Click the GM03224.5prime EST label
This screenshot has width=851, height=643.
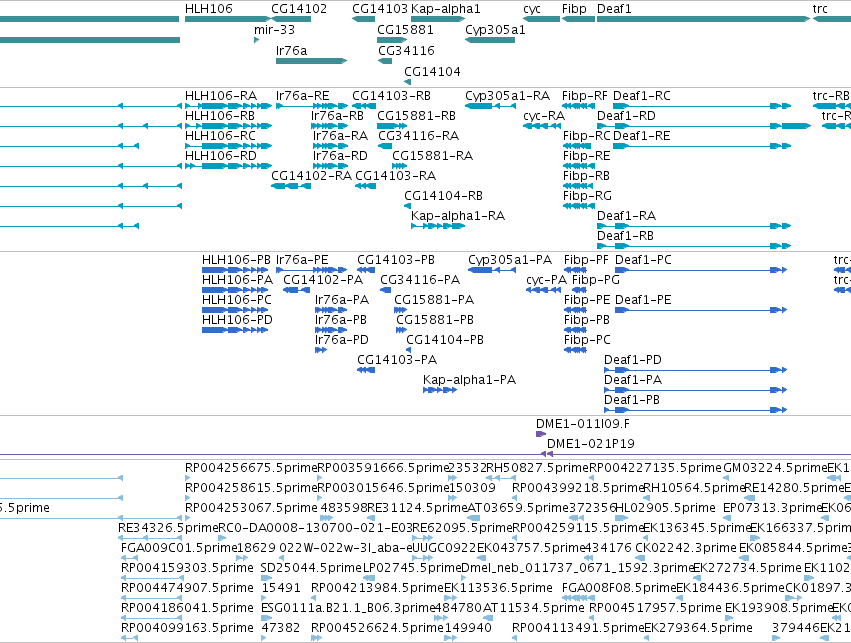775,468
